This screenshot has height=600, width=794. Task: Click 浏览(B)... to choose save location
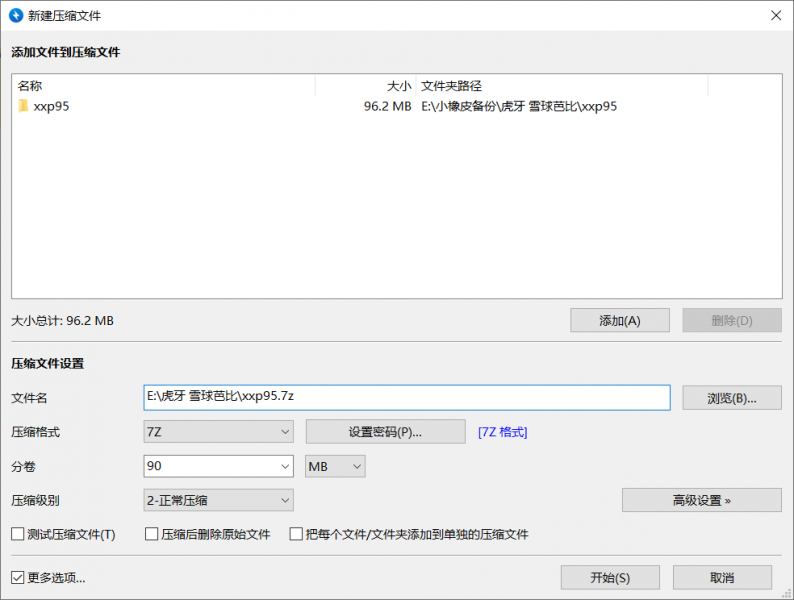click(731, 398)
